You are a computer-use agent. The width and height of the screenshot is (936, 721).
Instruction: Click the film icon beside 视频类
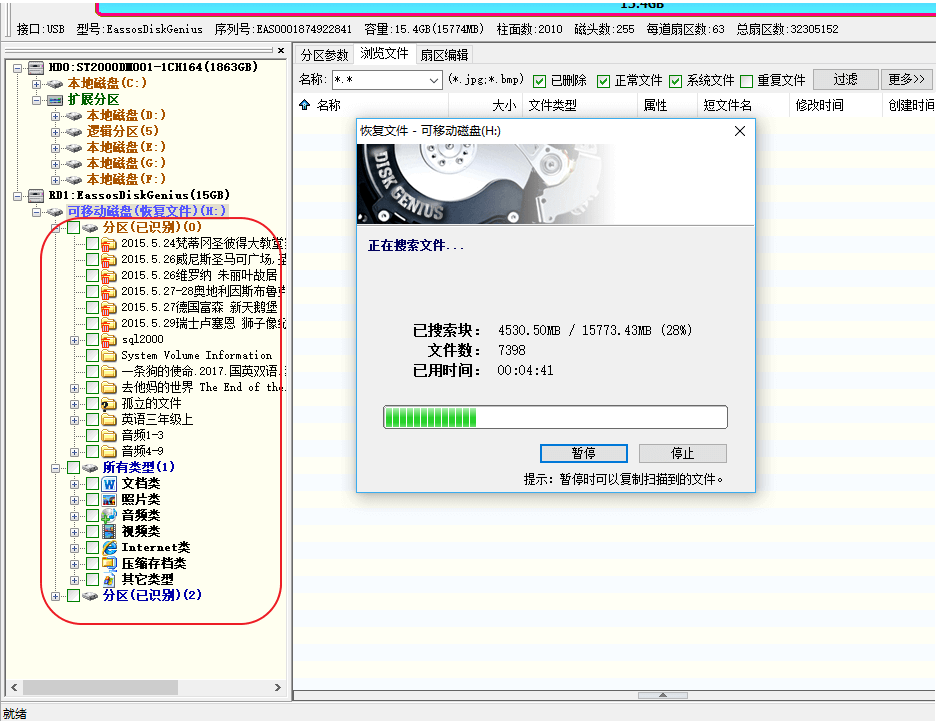(x=110, y=532)
